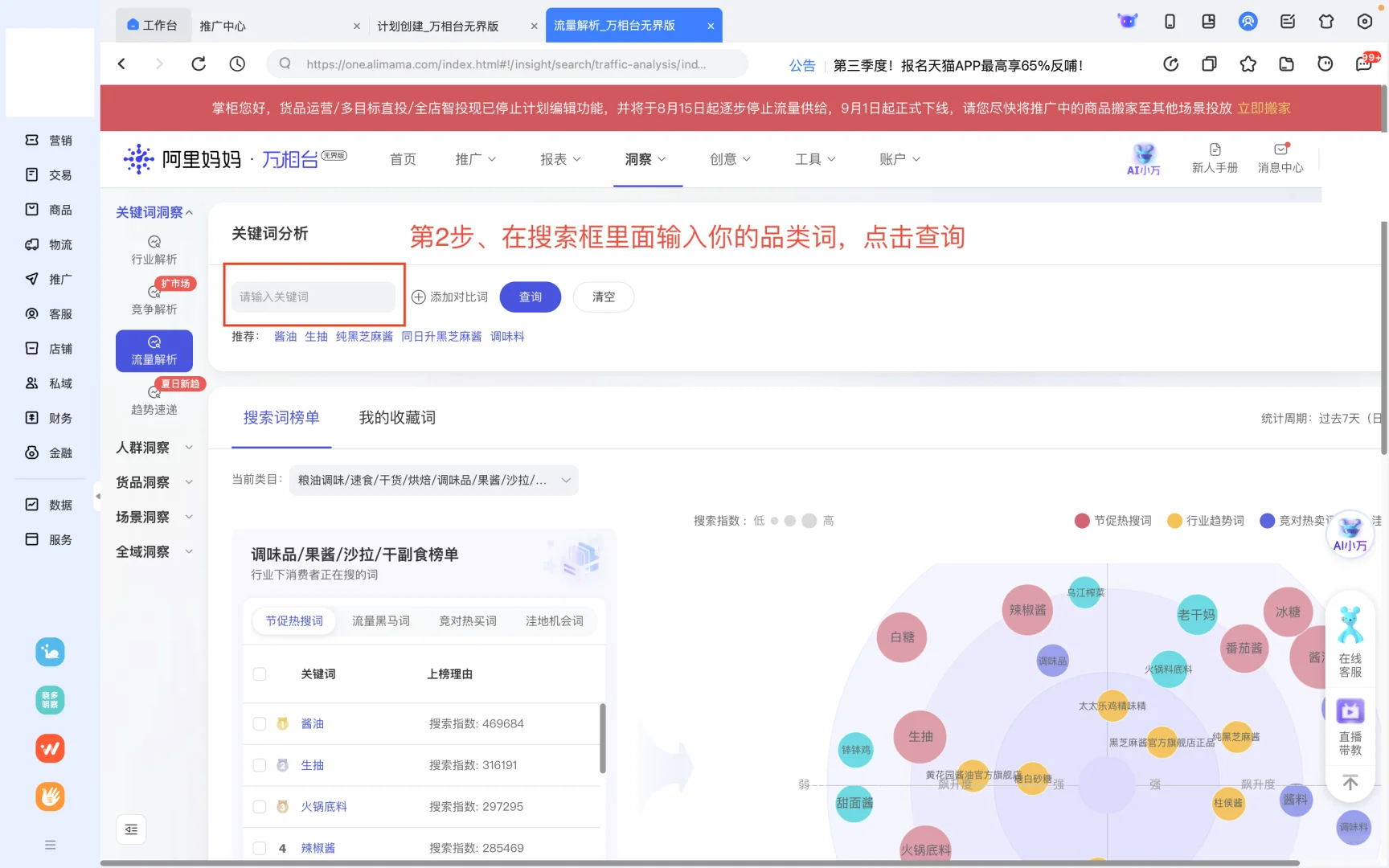Select the 生抽 row checkbox
The image size is (1389, 868).
(x=260, y=765)
